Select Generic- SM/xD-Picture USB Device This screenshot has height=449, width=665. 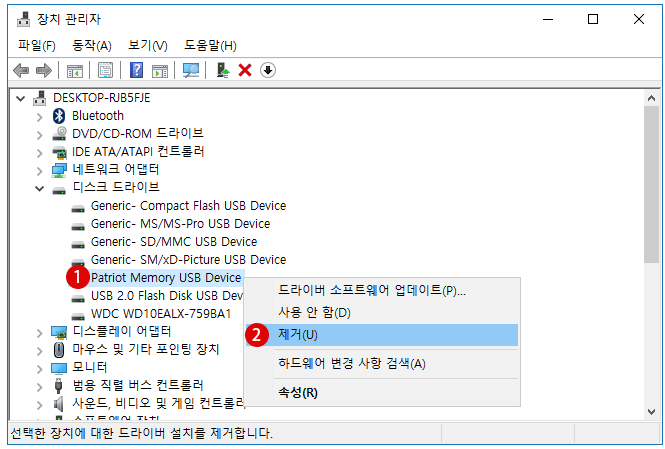(188, 259)
